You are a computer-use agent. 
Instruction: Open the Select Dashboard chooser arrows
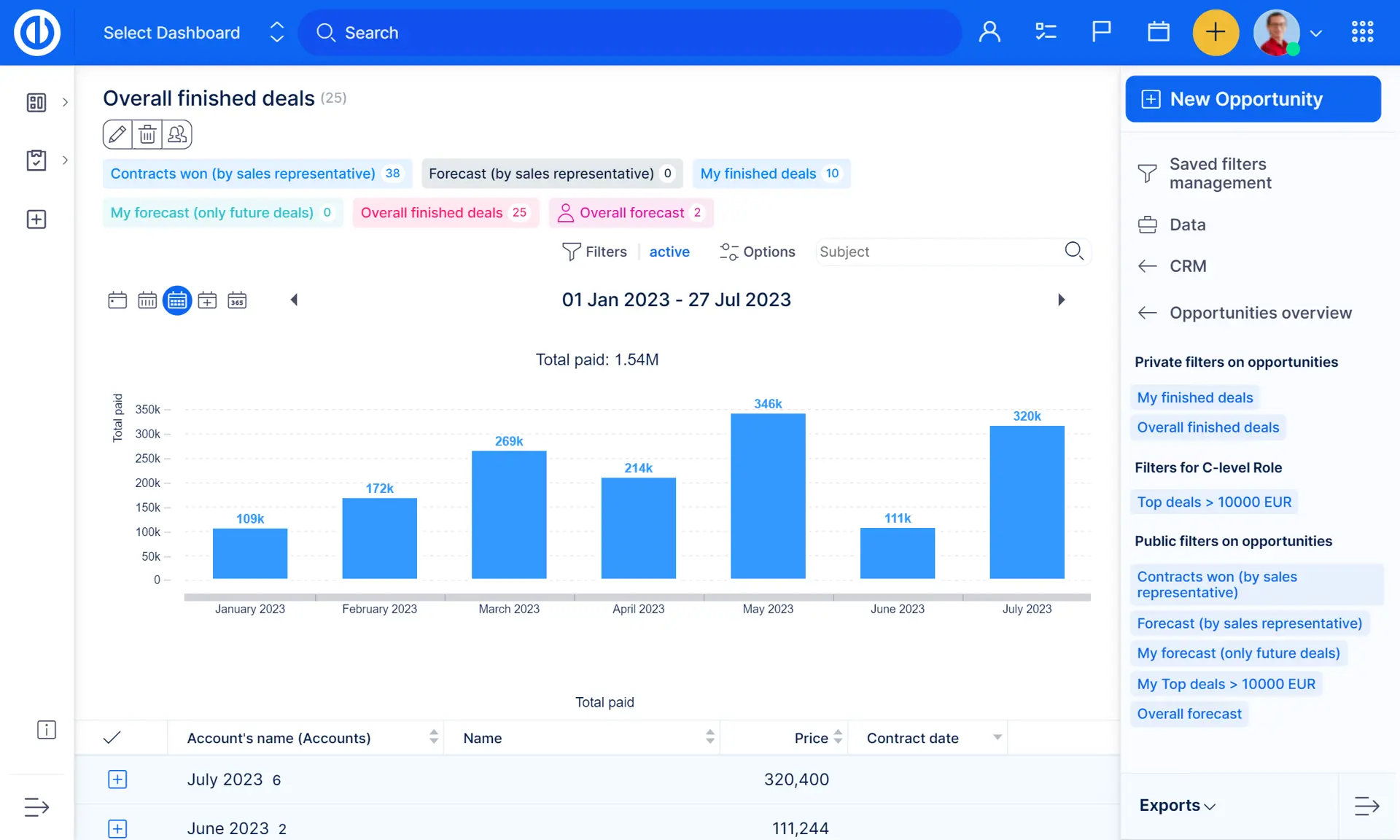tap(276, 32)
